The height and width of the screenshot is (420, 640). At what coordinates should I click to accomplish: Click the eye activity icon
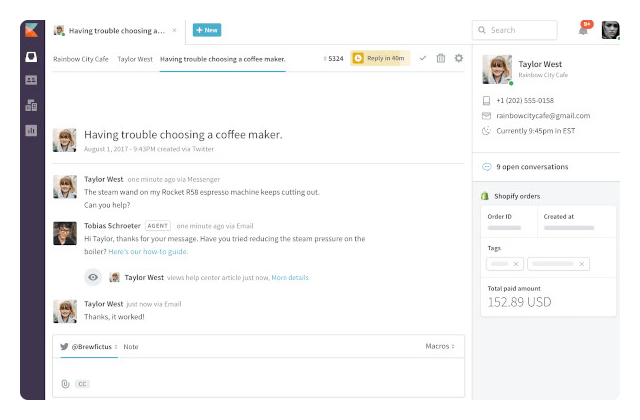tap(93, 277)
